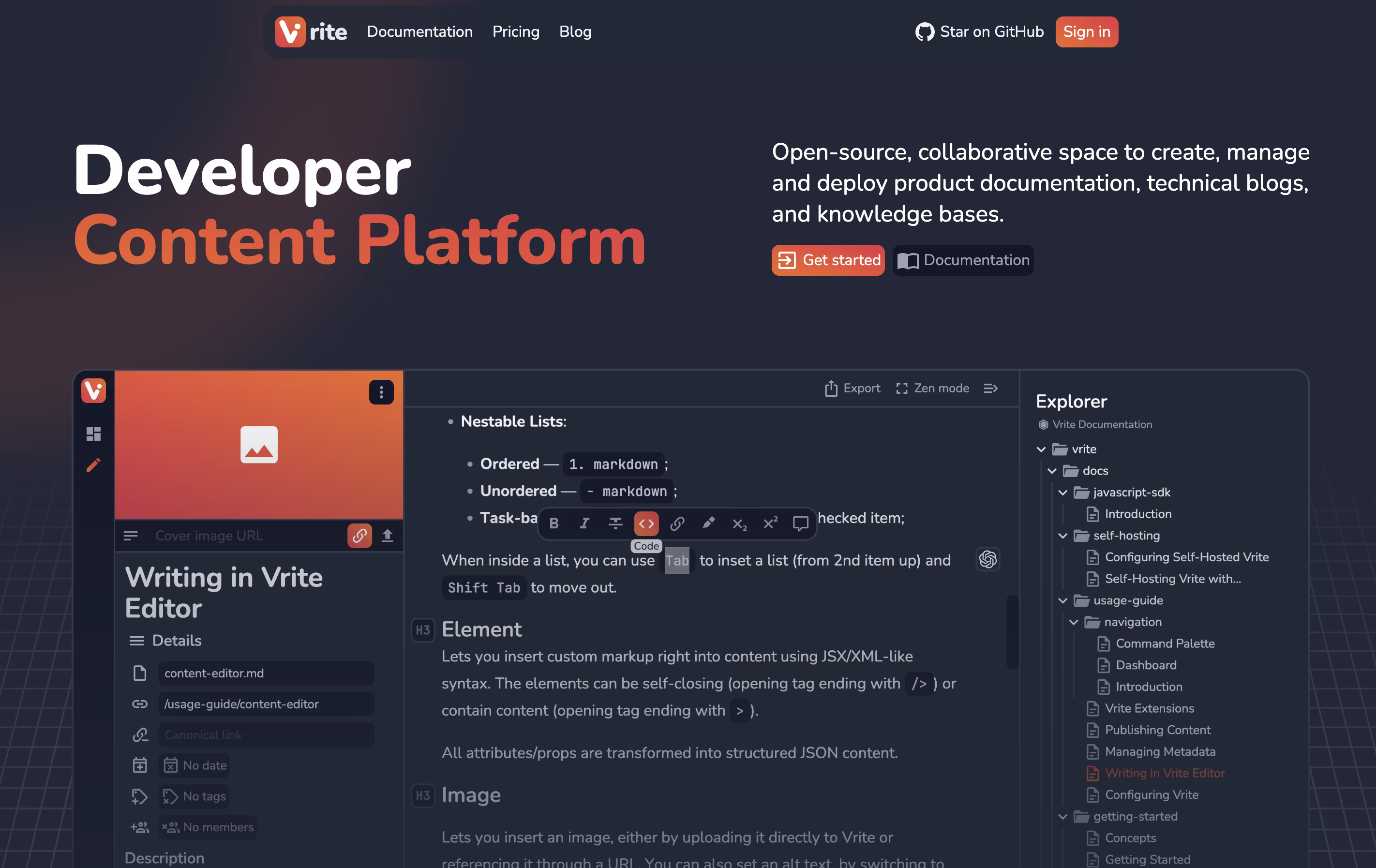Image resolution: width=1376 pixels, height=868 pixels.
Task: Open Managing Metadata document
Action: point(1151,752)
